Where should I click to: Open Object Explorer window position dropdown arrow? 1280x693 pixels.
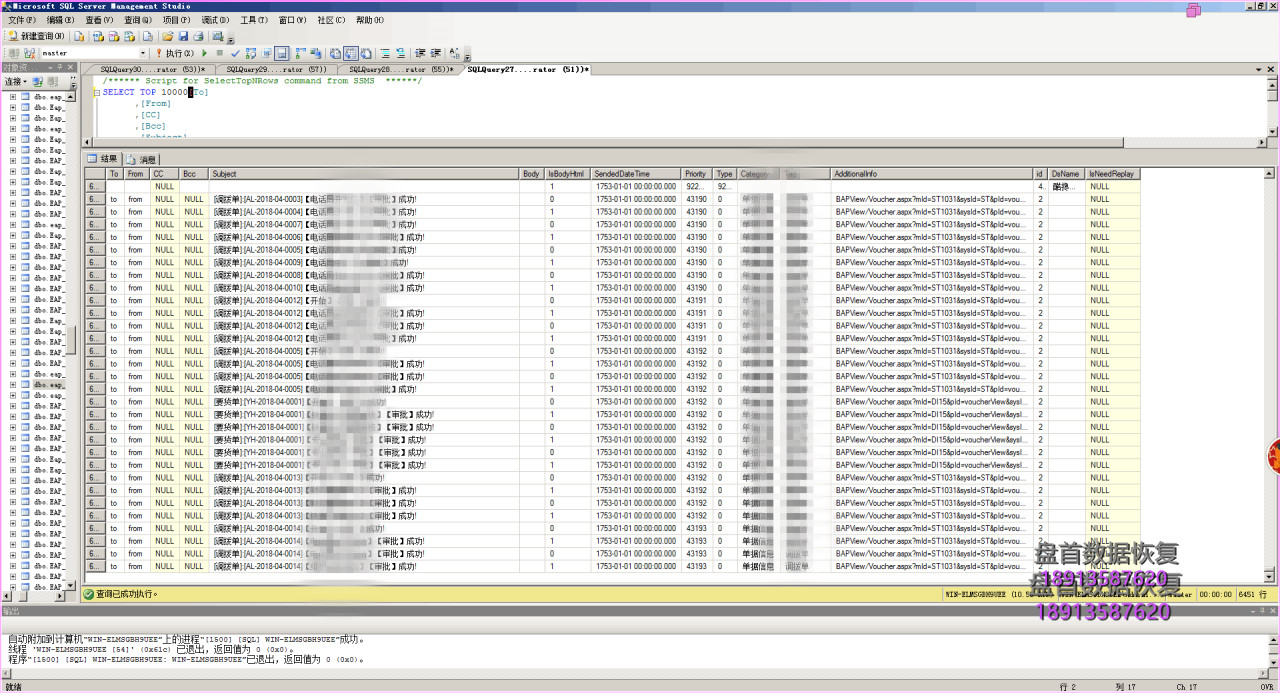(50, 68)
